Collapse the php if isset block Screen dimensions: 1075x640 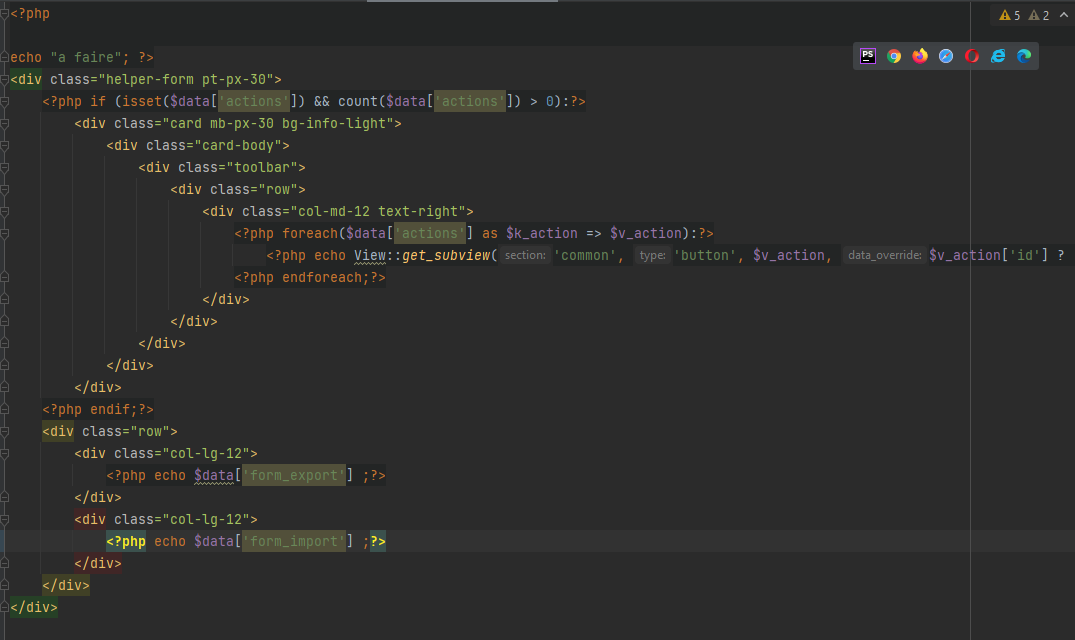(5, 102)
